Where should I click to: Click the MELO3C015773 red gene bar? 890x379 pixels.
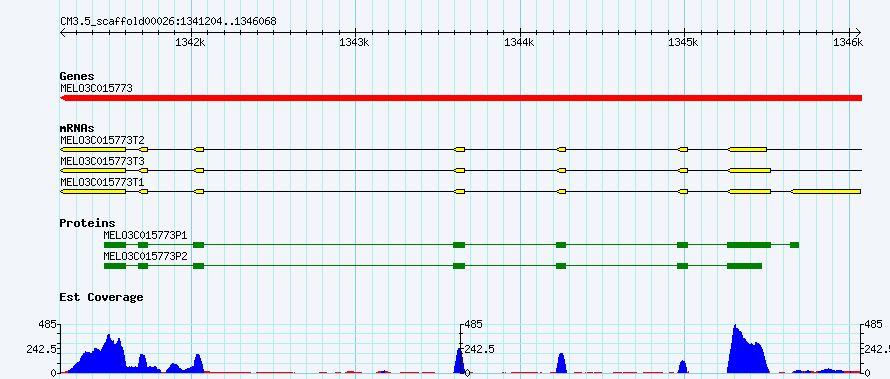point(461,98)
